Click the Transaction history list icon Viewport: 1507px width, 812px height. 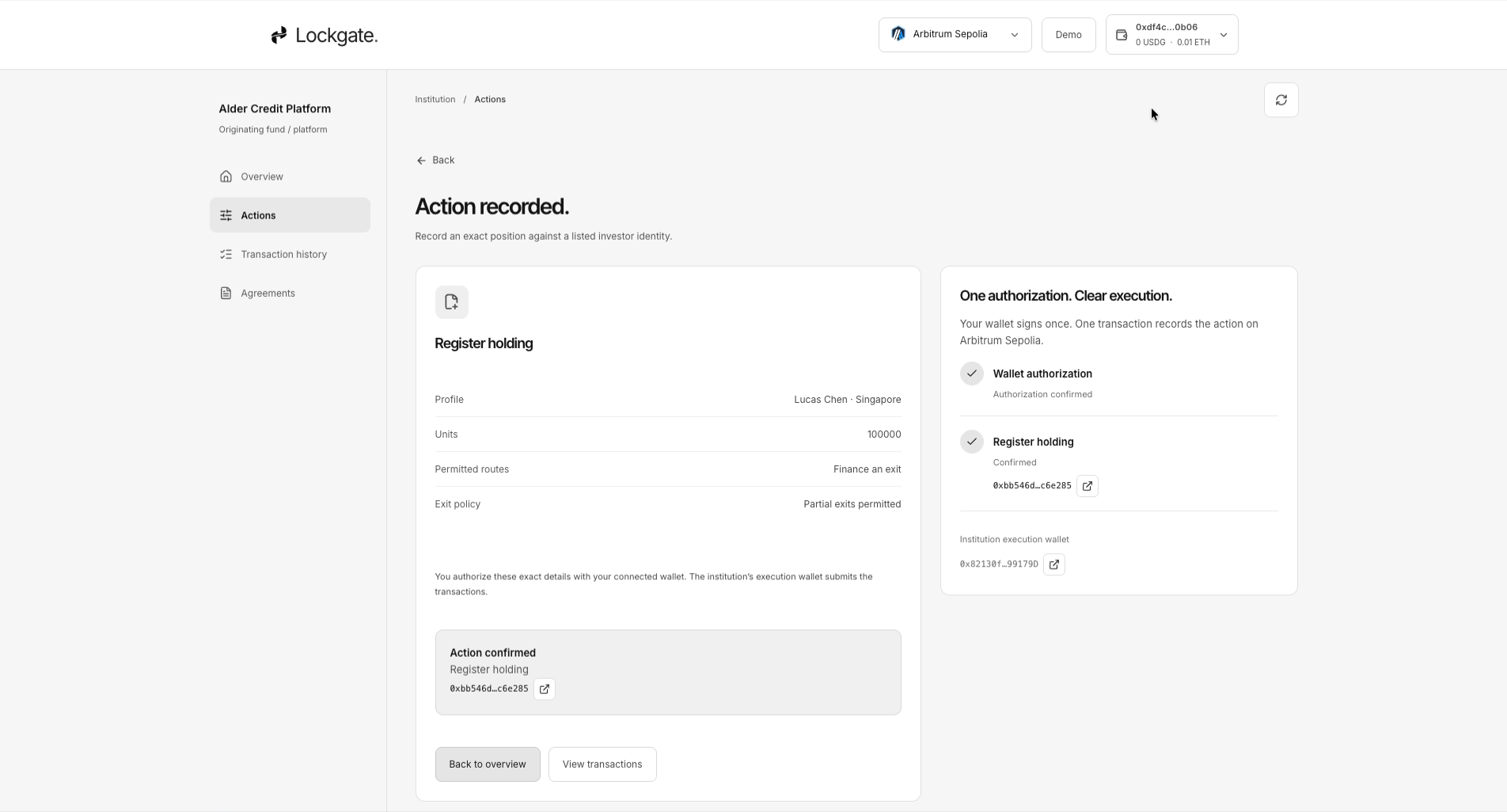226,254
